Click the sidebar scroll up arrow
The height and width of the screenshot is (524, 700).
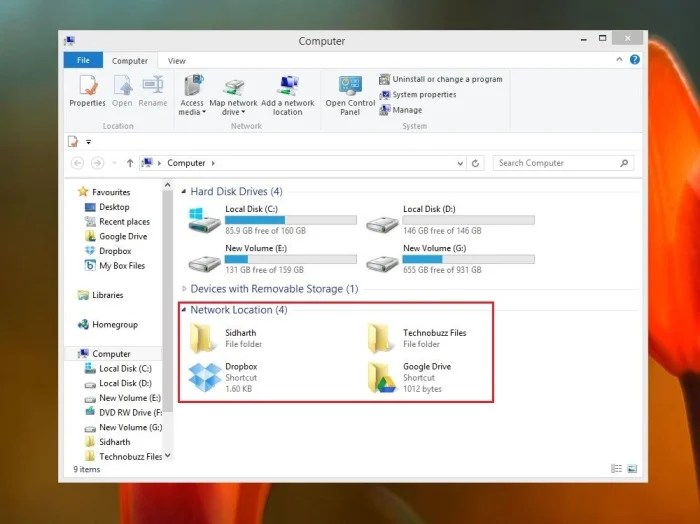point(167,185)
